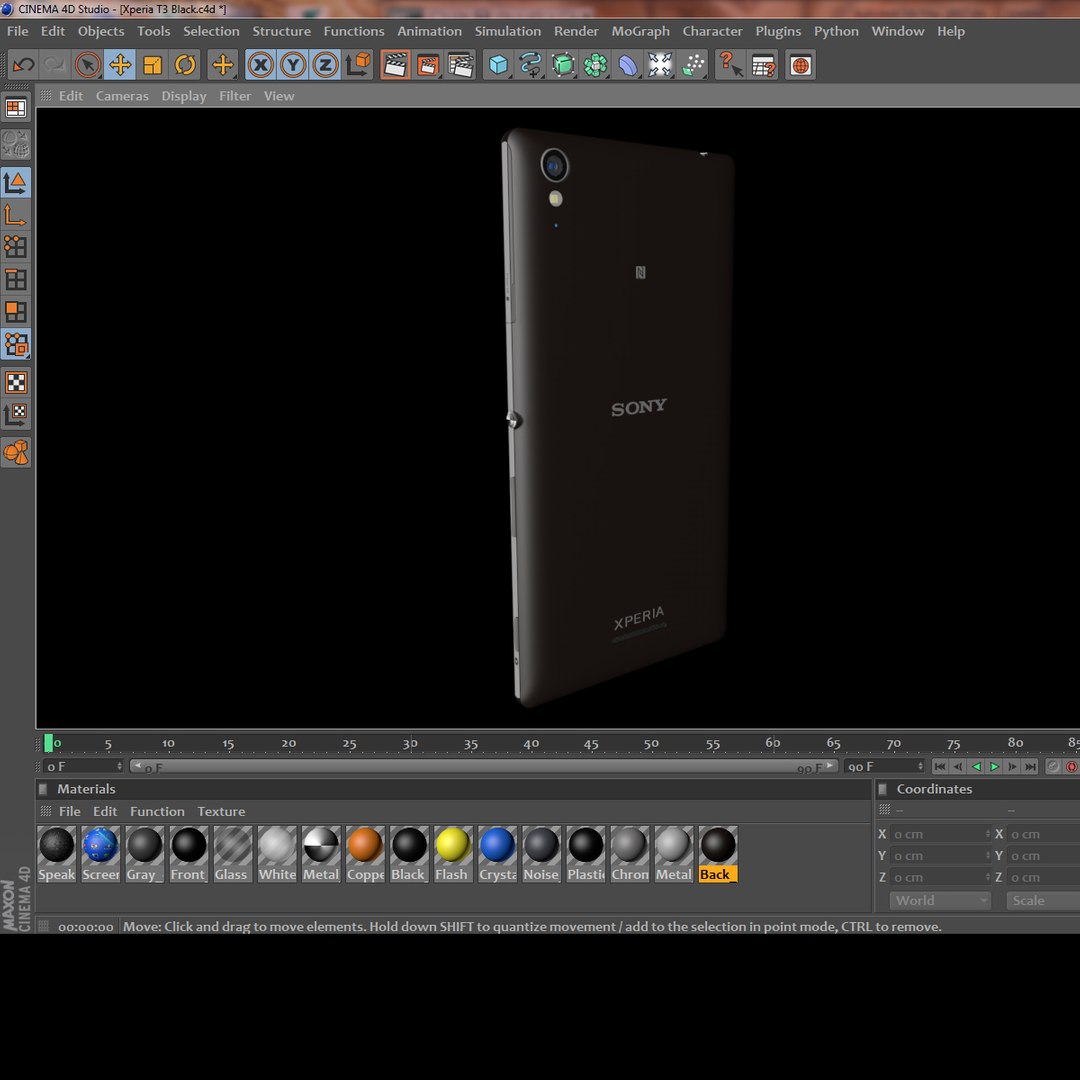1080x1080 pixels.
Task: Add a Cube primitive object
Action: (498, 65)
